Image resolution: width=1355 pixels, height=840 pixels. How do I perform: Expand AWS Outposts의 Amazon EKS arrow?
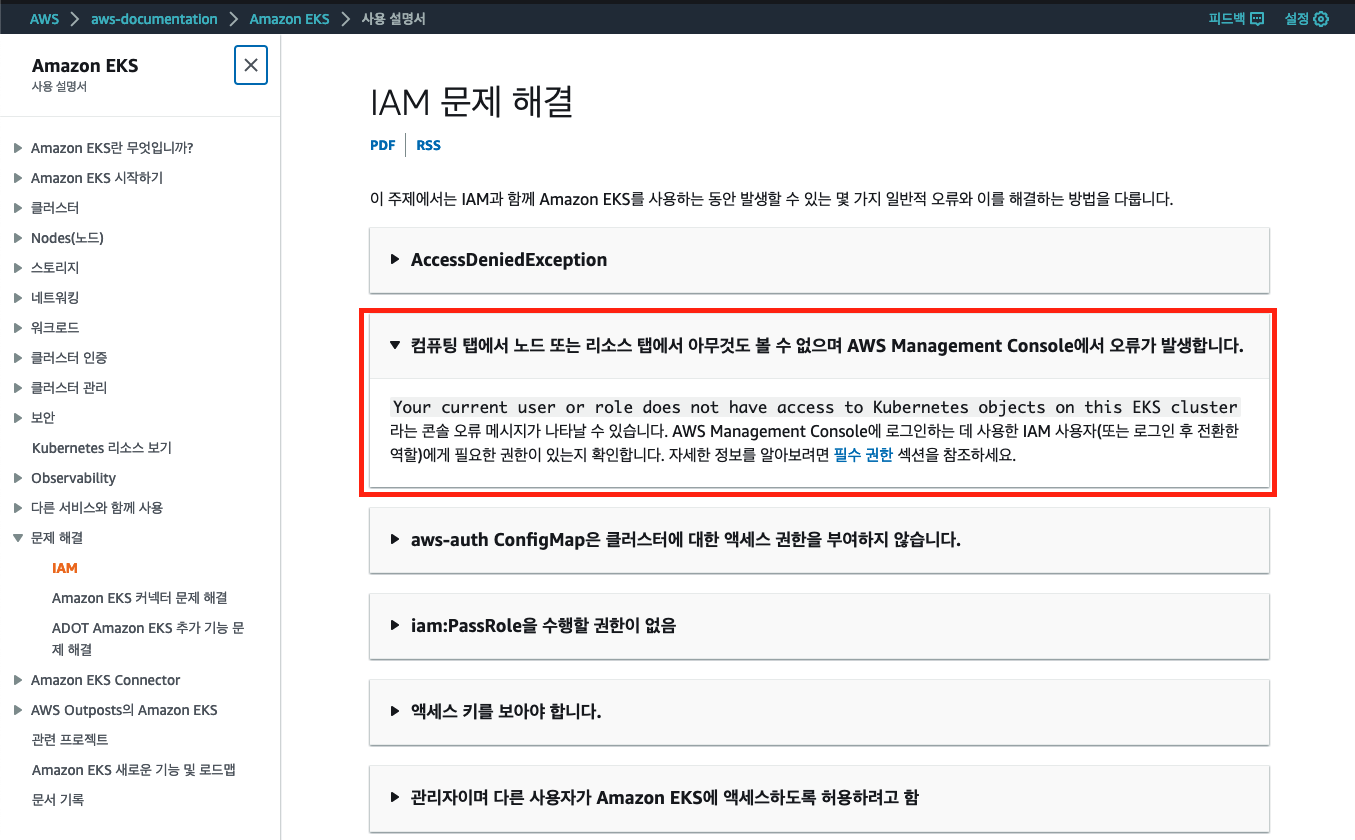18,710
